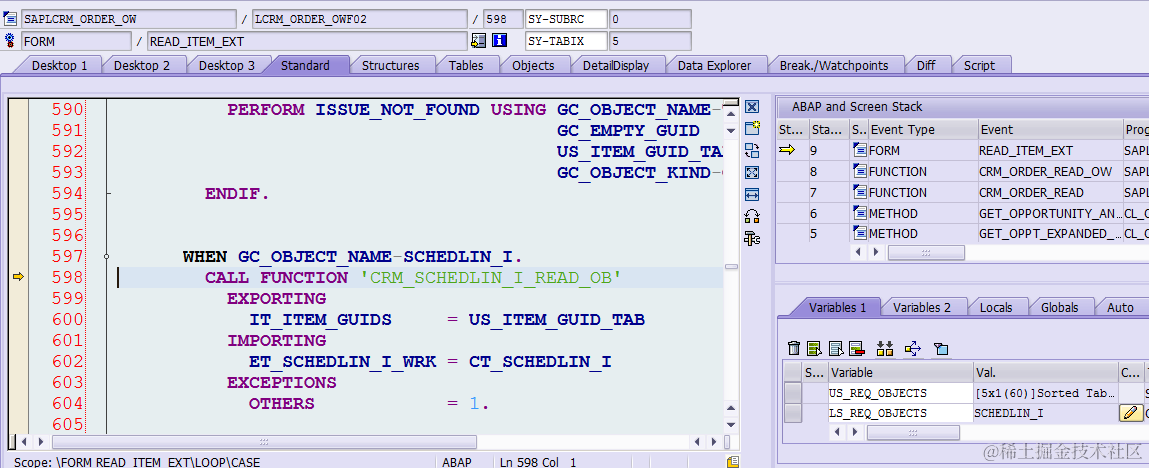Click the breakpoint margin at line 598
This screenshot has height=468, width=1149.
coord(18,277)
